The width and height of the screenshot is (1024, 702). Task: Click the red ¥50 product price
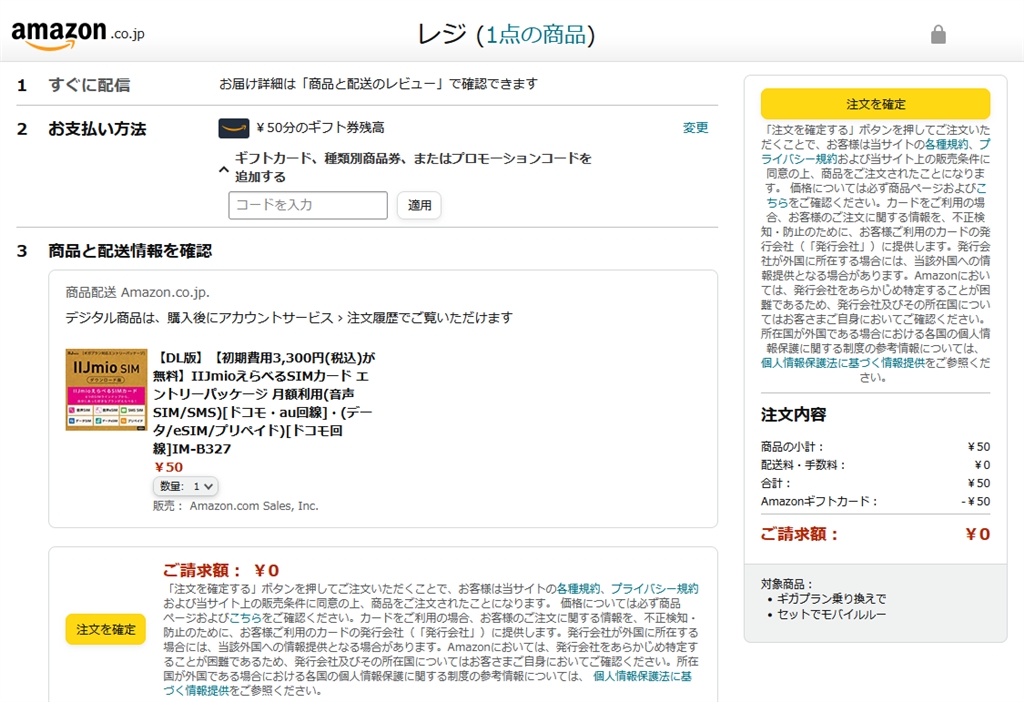click(x=168, y=467)
